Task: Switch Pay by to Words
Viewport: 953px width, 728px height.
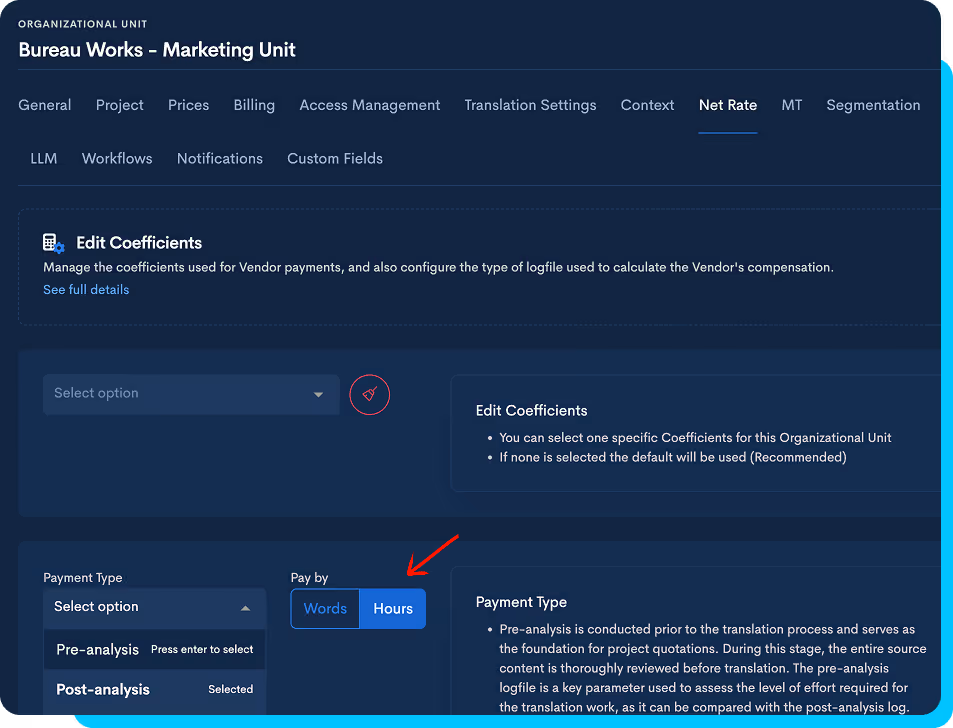Action: pos(325,608)
